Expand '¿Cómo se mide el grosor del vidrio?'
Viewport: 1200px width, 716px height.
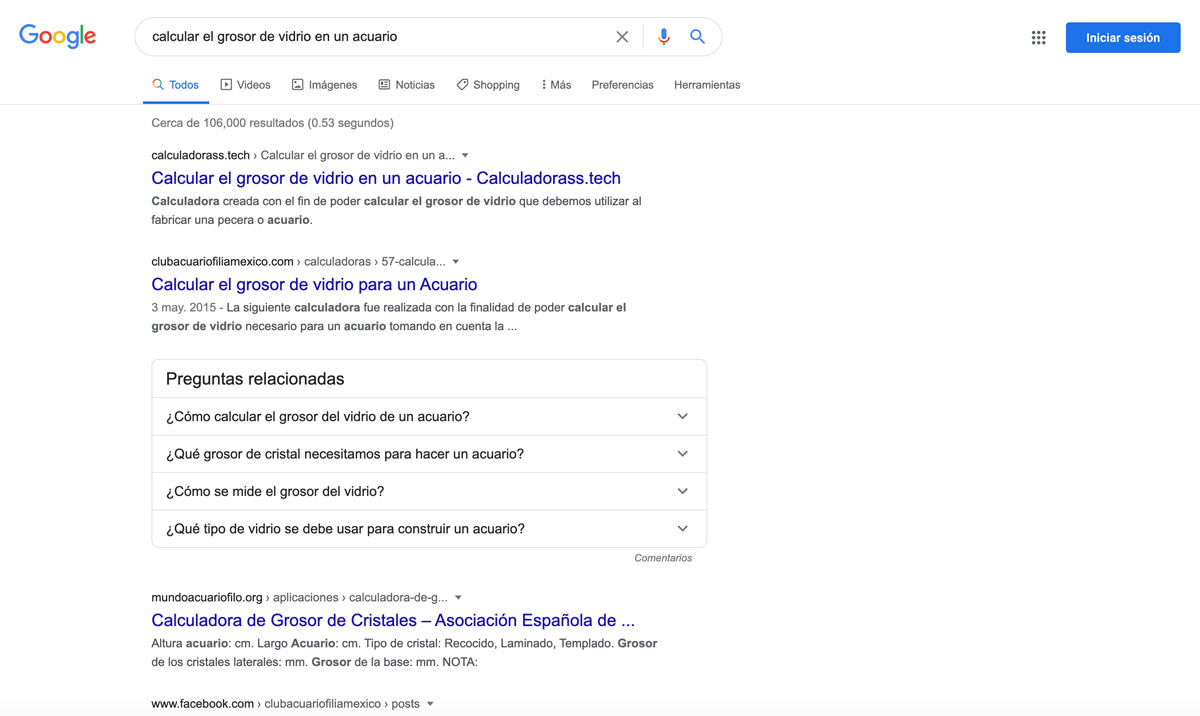click(x=429, y=491)
